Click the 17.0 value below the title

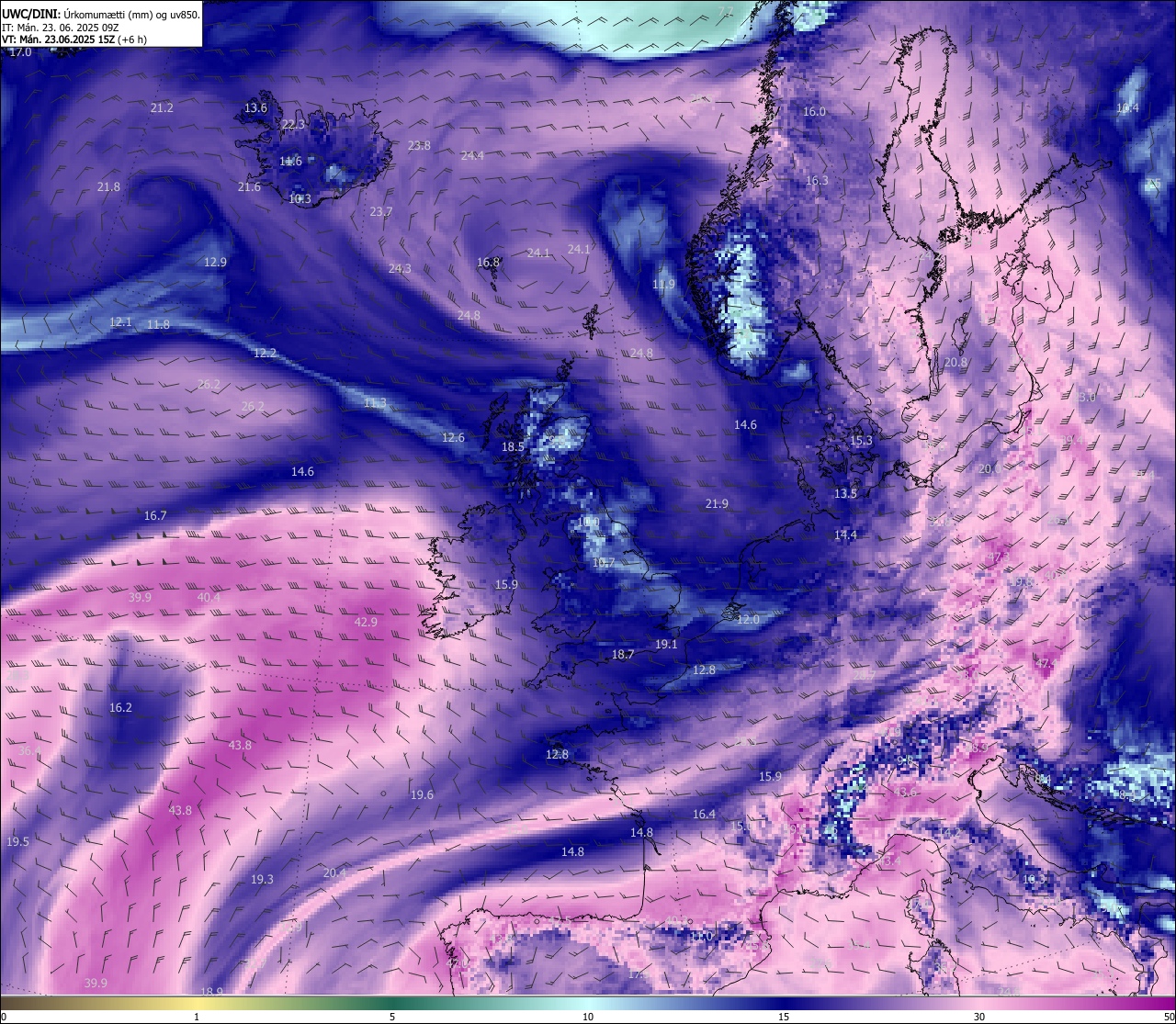coord(20,52)
